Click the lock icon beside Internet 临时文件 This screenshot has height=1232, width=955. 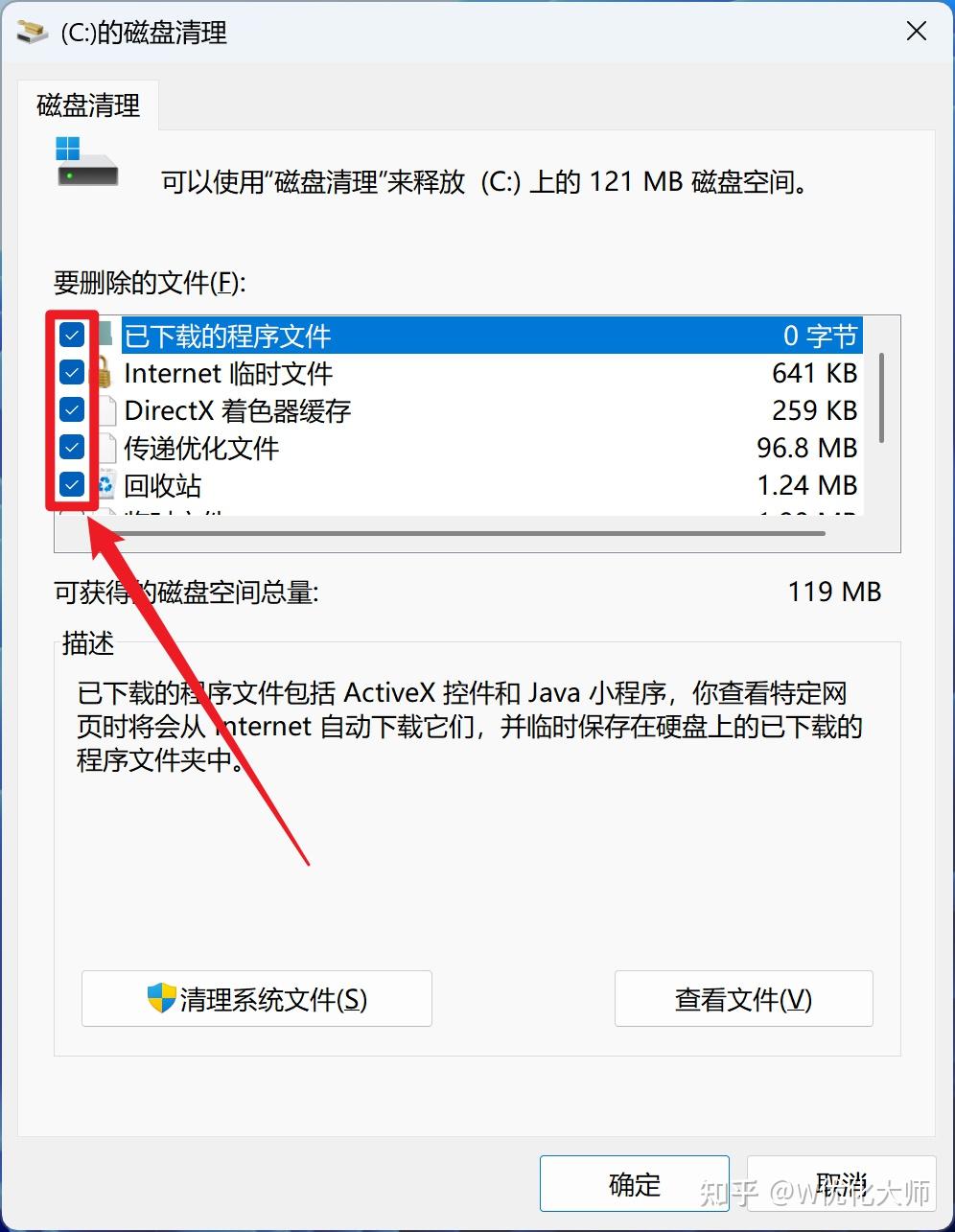[x=105, y=373]
